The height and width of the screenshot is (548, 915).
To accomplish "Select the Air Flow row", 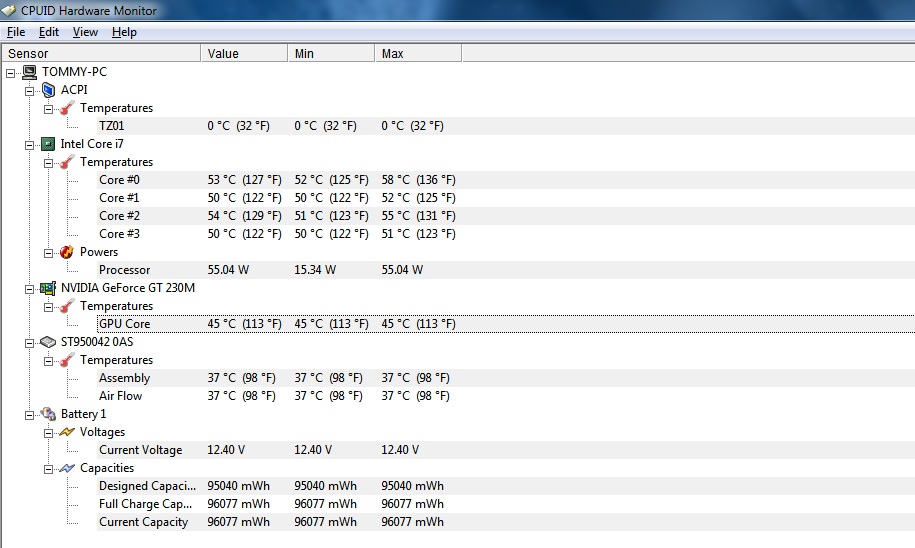I will [505, 396].
